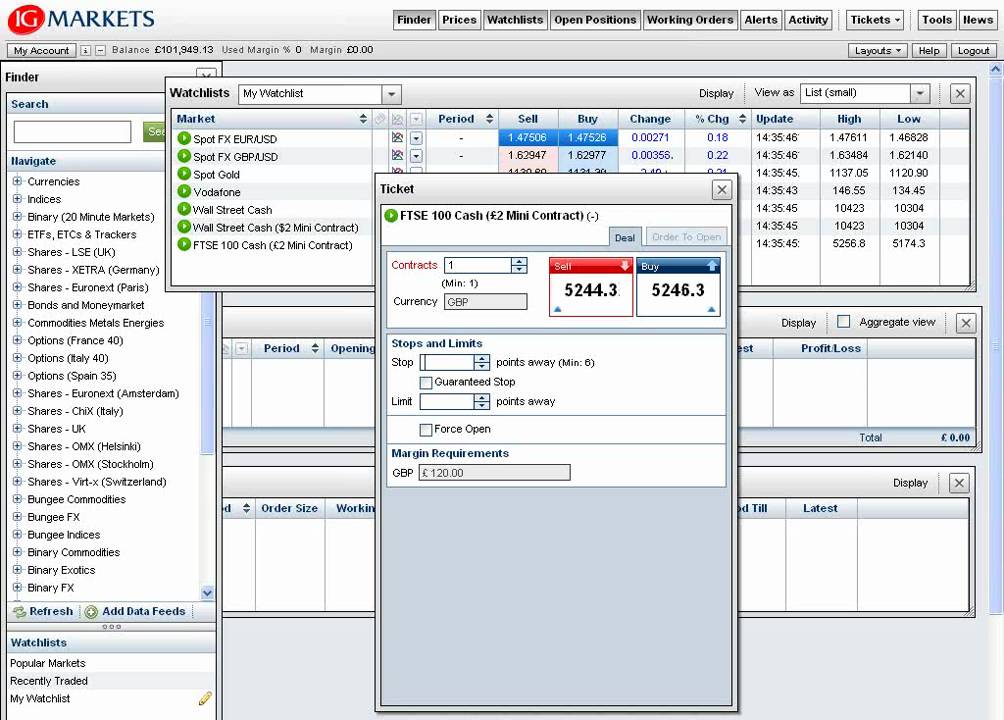Click the pencil edit icon beside My Watchlist
Image resolution: width=1004 pixels, height=720 pixels.
205,698
